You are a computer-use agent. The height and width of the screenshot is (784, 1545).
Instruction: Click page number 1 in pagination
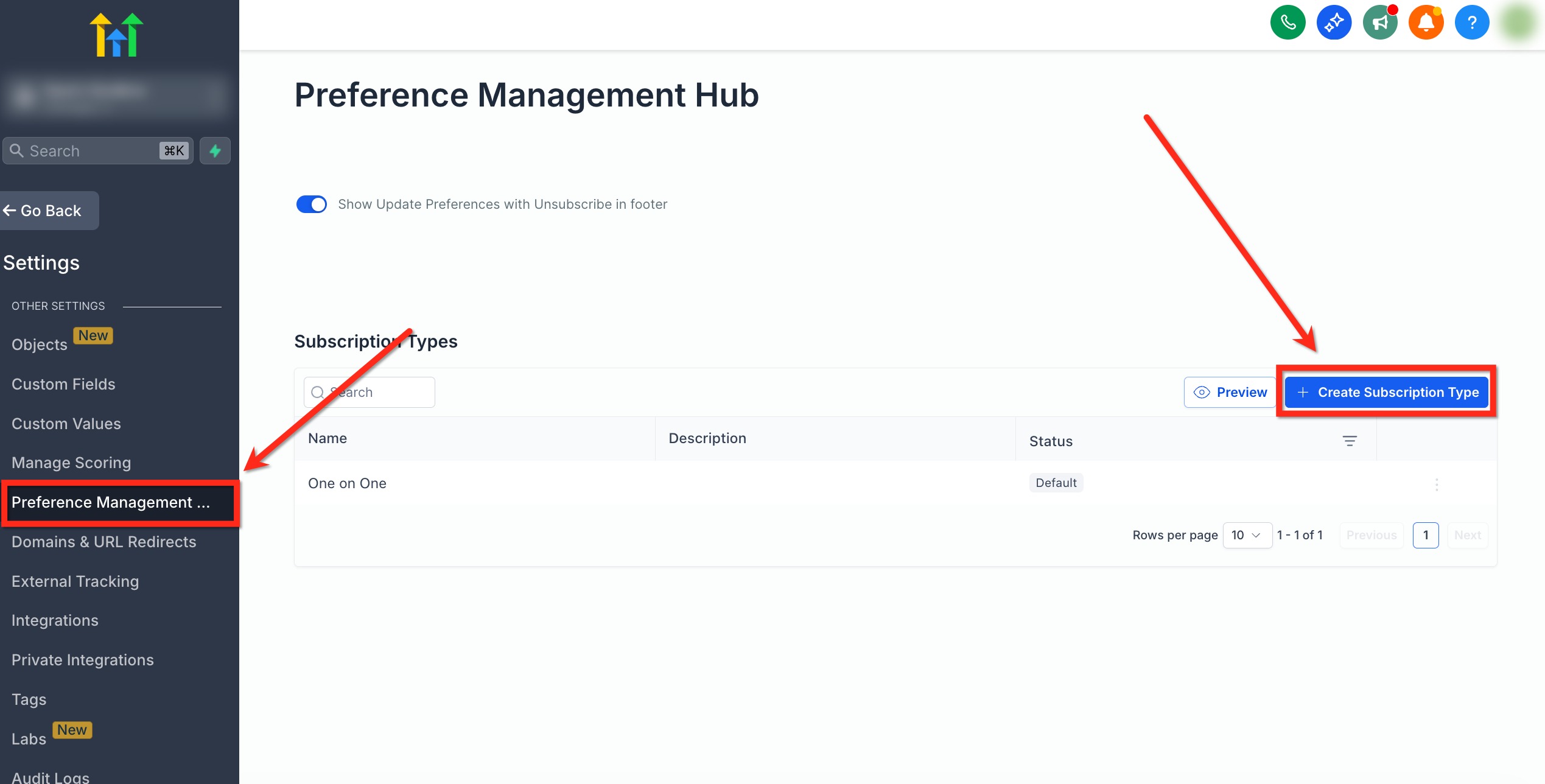1425,535
